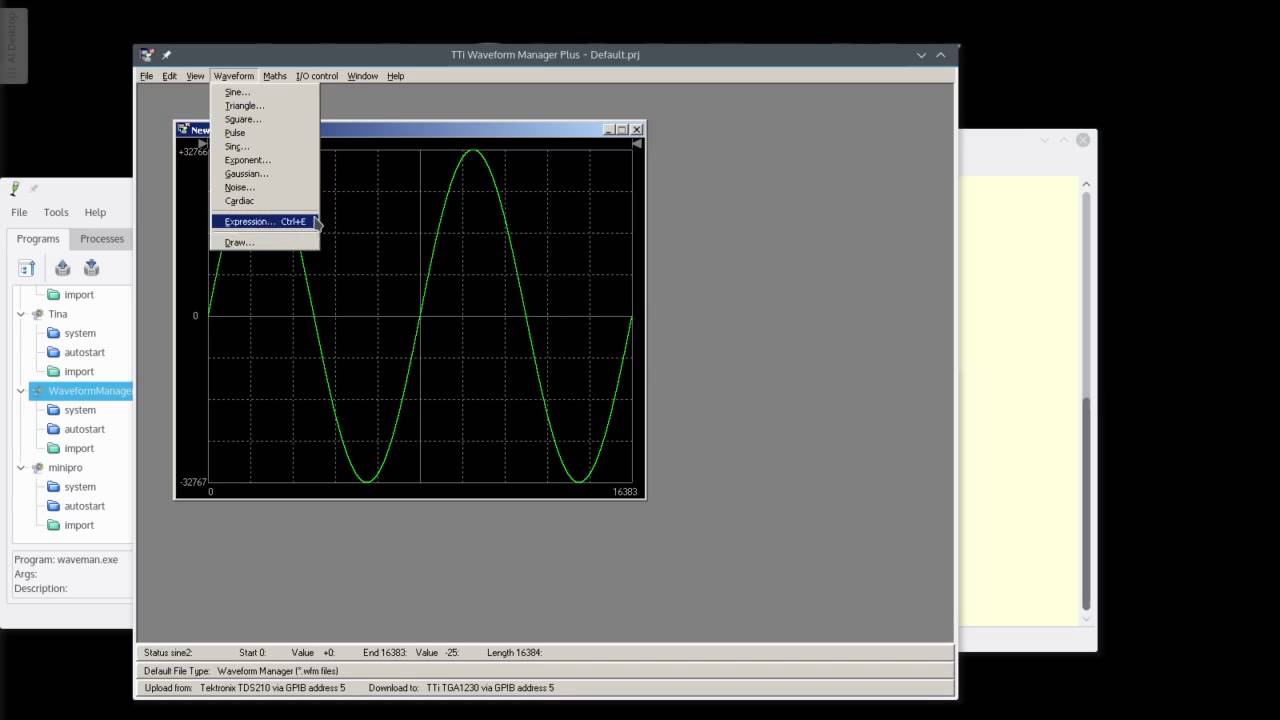This screenshot has height=720, width=1280.
Task: Select autostart folder under minipro
Action: 84,506
